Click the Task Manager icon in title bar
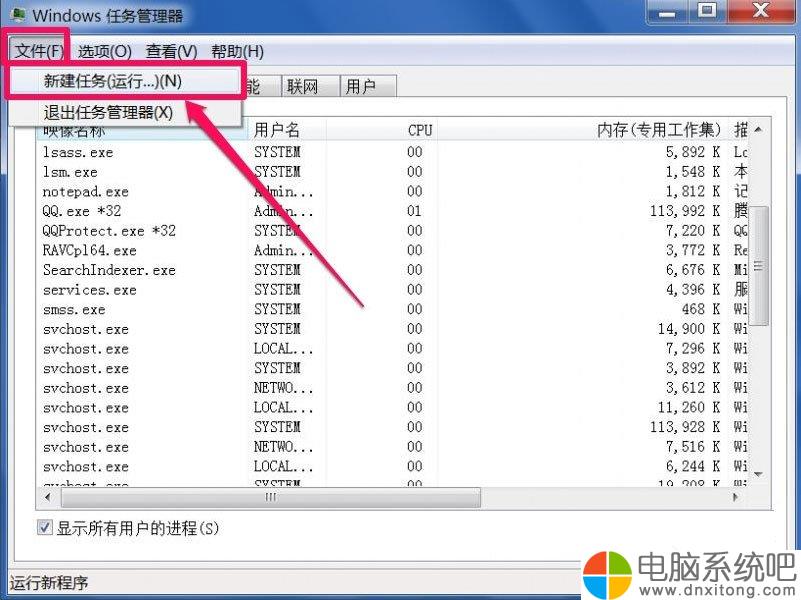 coord(17,15)
